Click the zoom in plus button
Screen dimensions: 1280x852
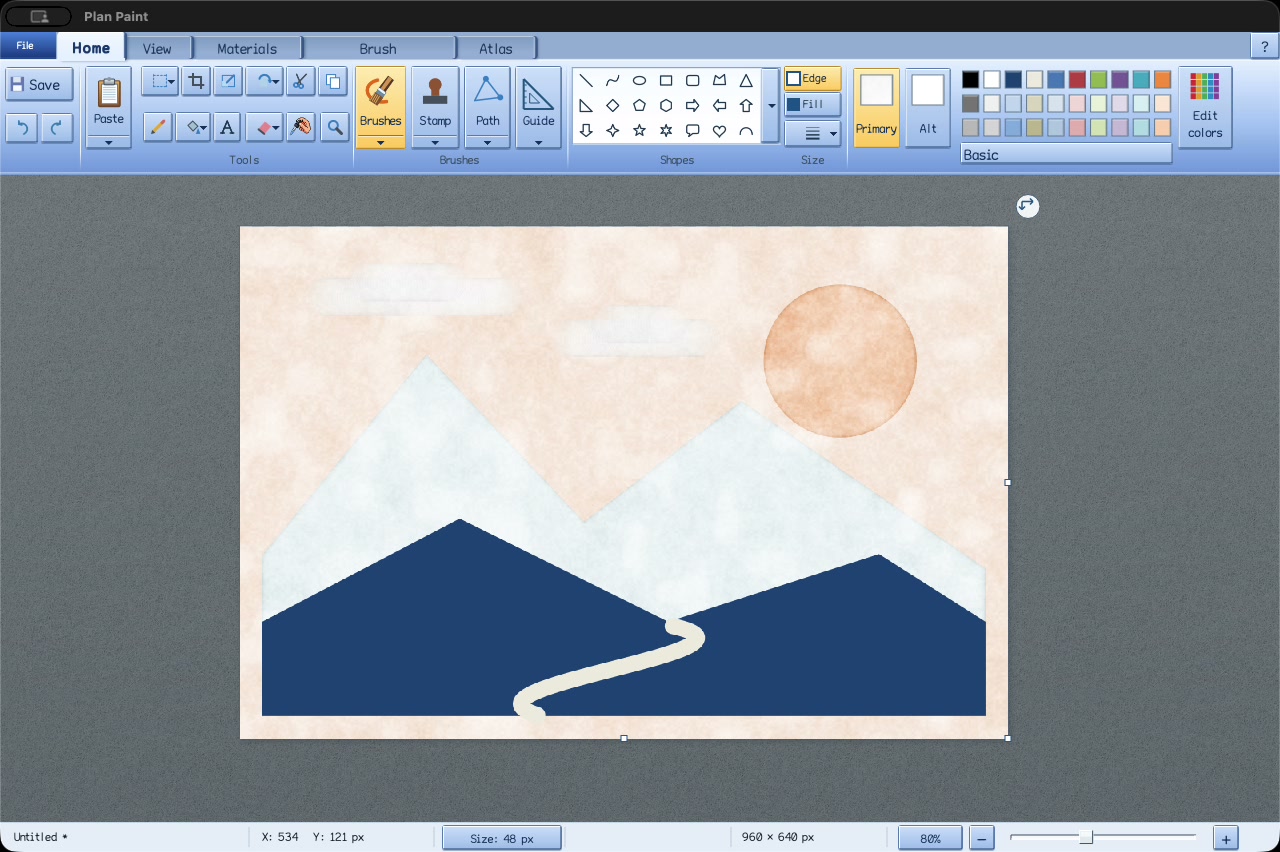point(1226,838)
